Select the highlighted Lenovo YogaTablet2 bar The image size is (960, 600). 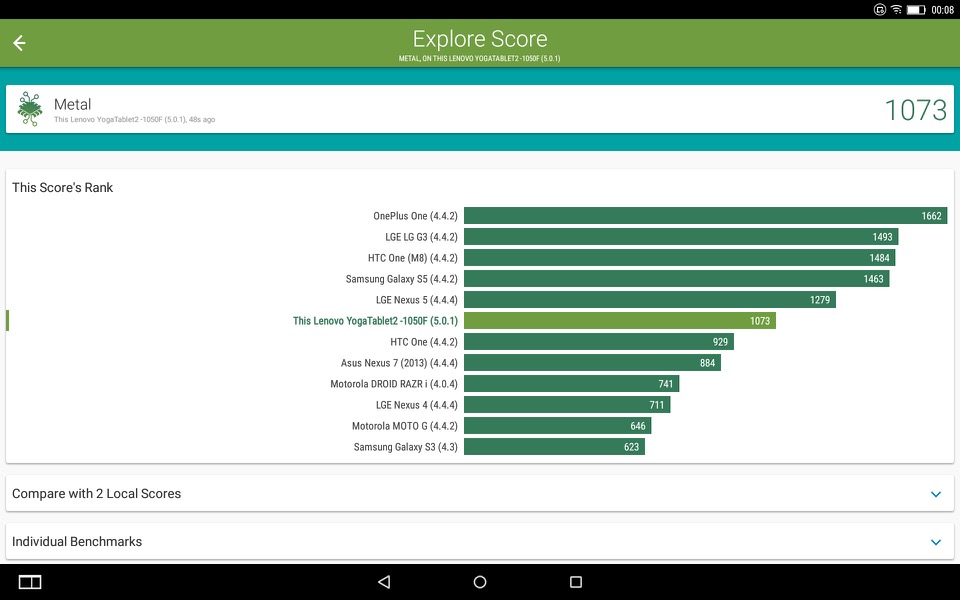click(620, 321)
